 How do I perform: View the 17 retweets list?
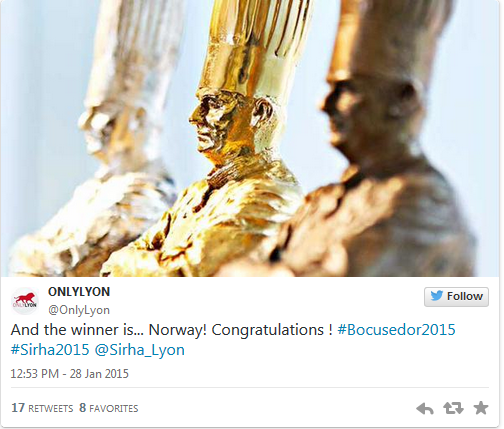[x=42, y=408]
